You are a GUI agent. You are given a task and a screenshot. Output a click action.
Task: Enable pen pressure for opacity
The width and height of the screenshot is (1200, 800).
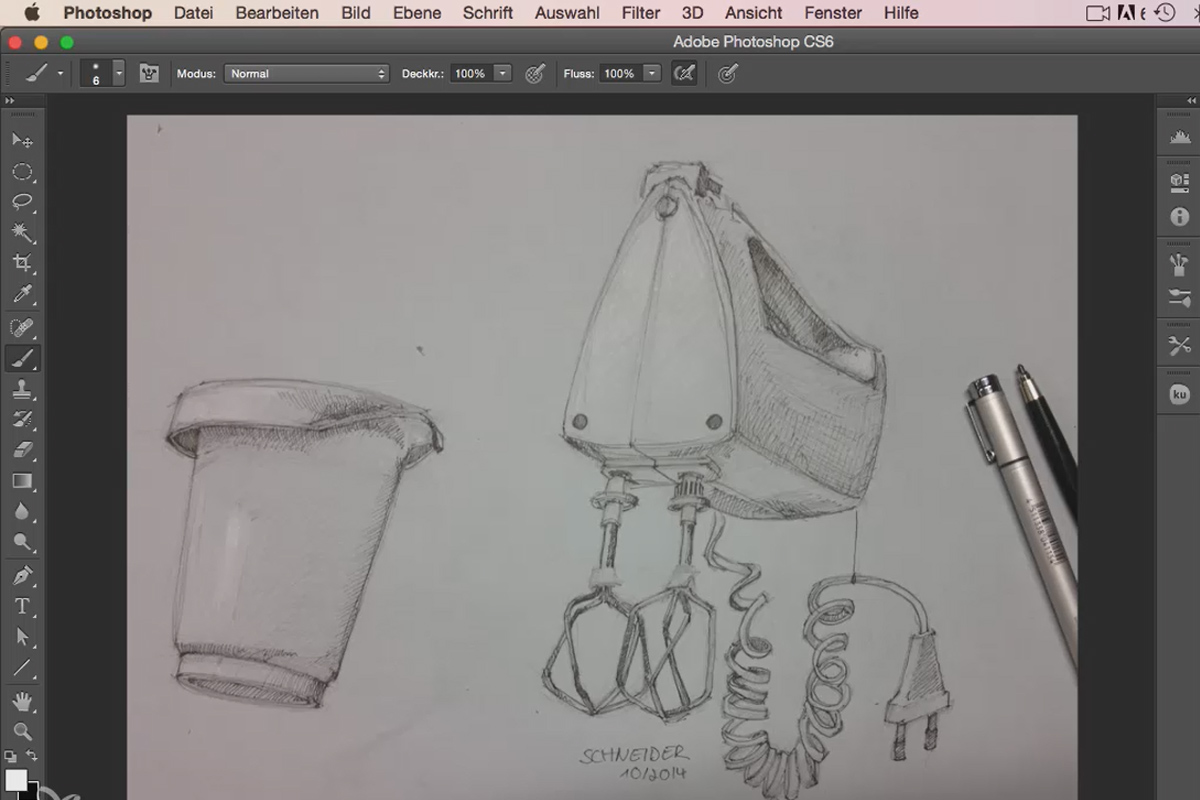(535, 73)
